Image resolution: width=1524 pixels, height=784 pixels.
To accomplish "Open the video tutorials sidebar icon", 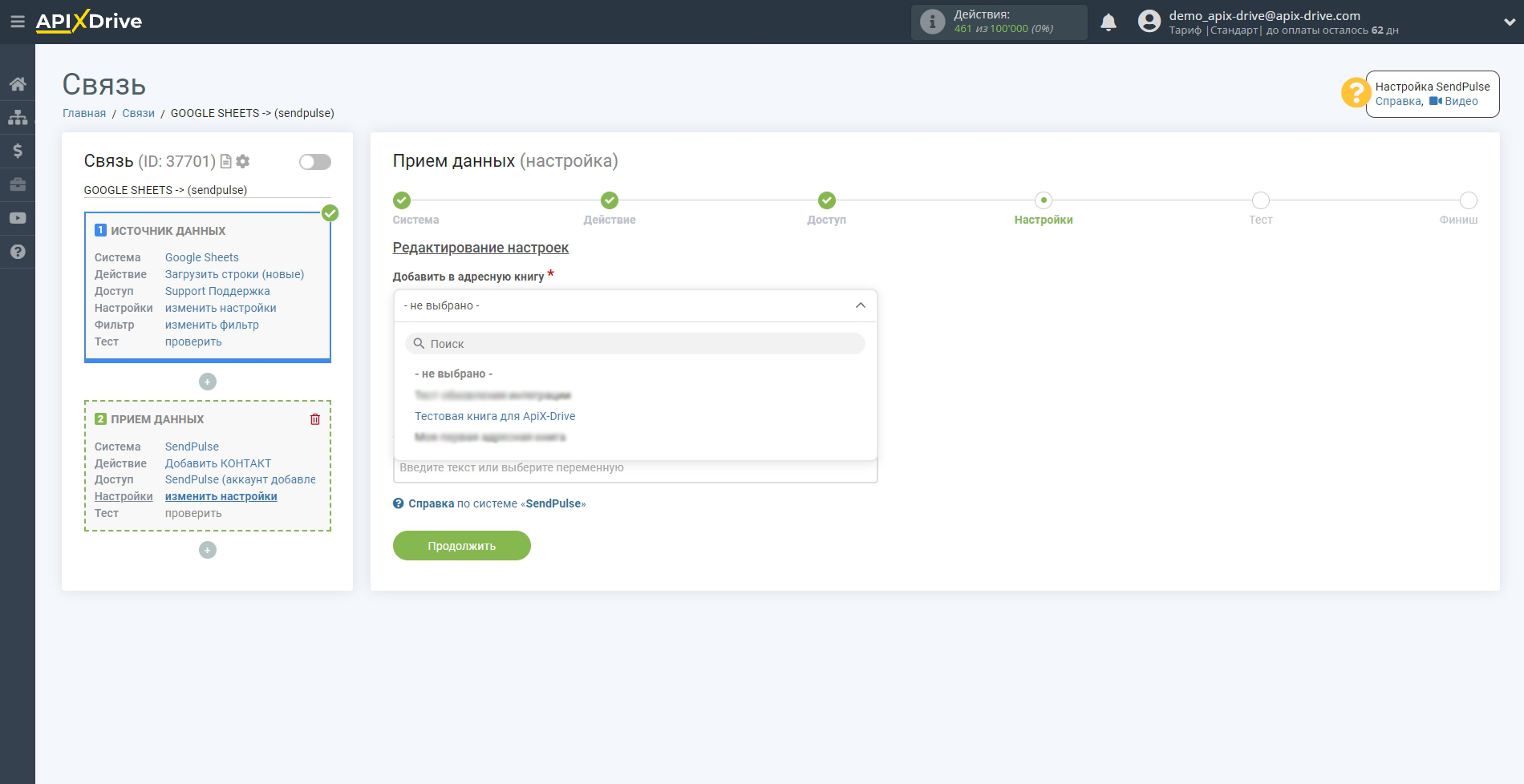I will click(18, 218).
